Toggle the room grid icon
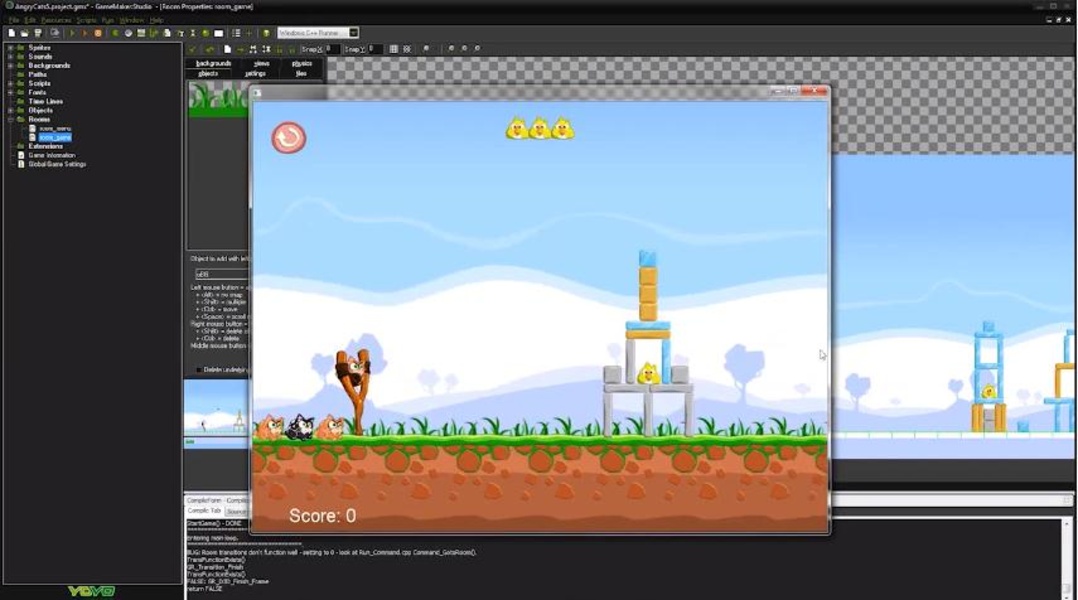 [393, 49]
